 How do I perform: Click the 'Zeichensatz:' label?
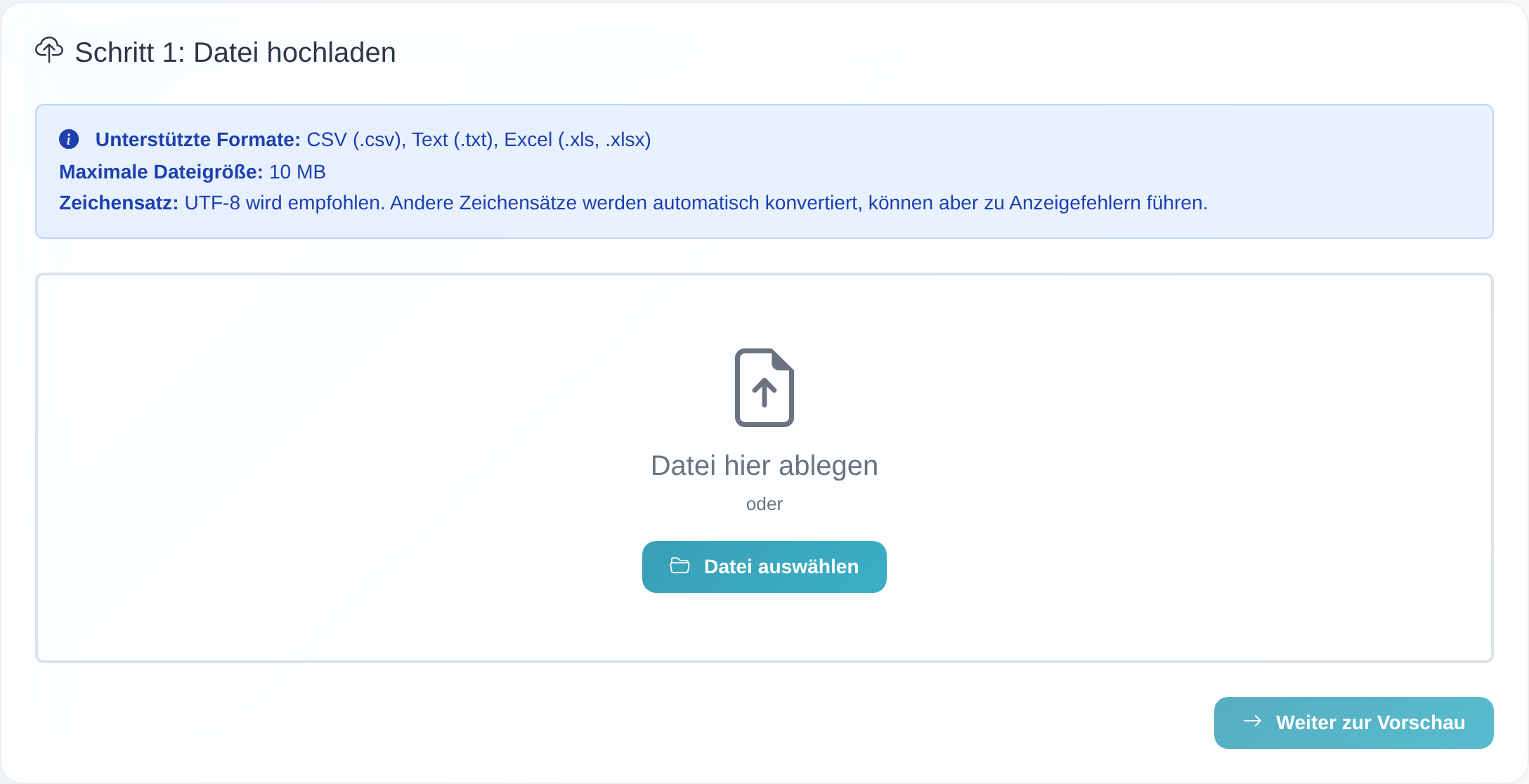119,203
